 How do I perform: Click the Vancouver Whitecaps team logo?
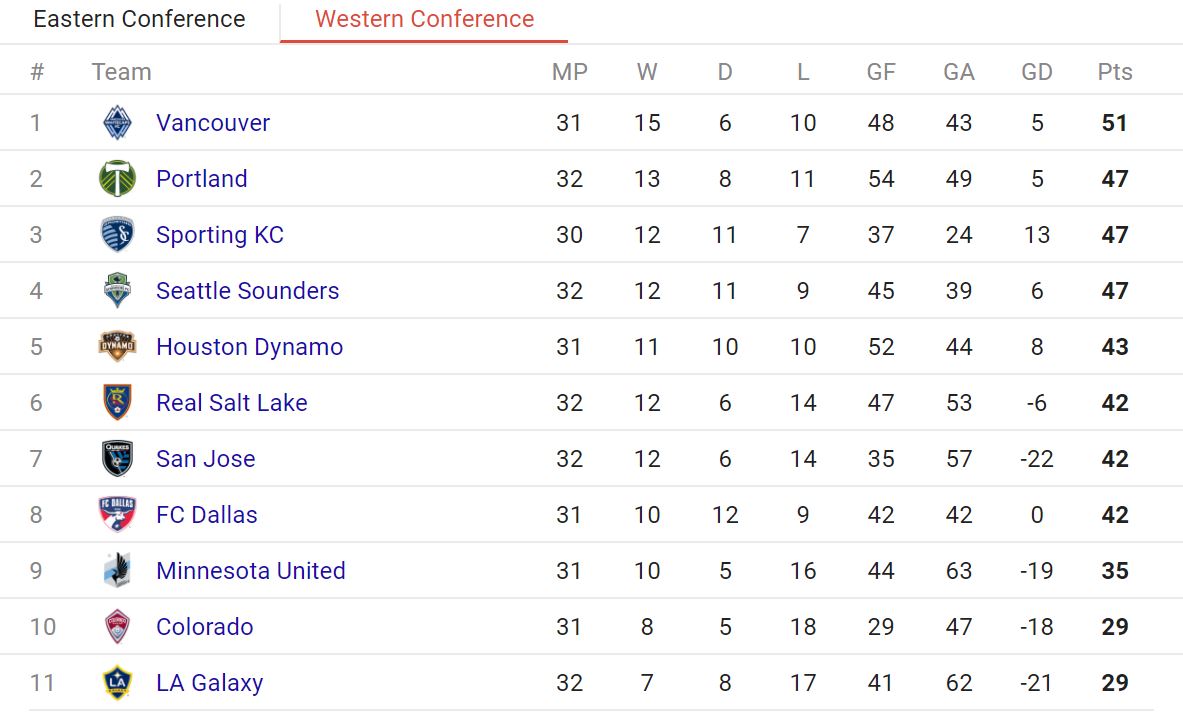click(x=118, y=123)
